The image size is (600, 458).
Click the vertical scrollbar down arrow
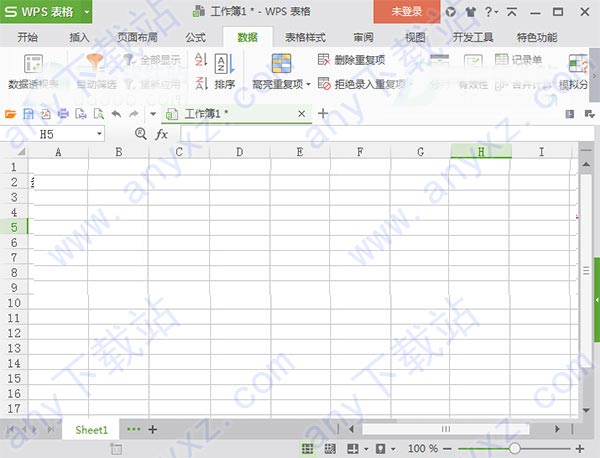586,410
